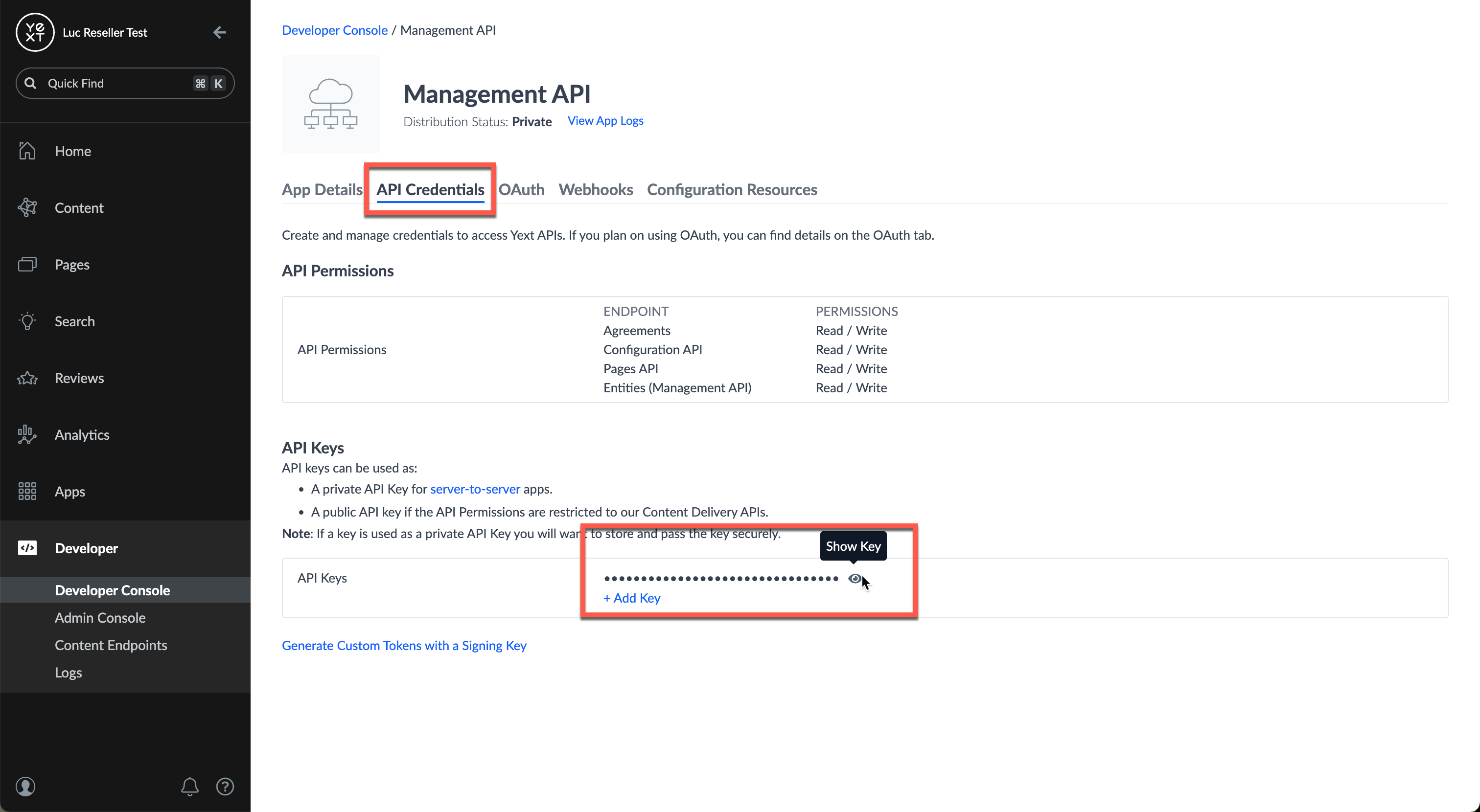
Task: Click the Reviews stars icon
Action: pos(27,378)
